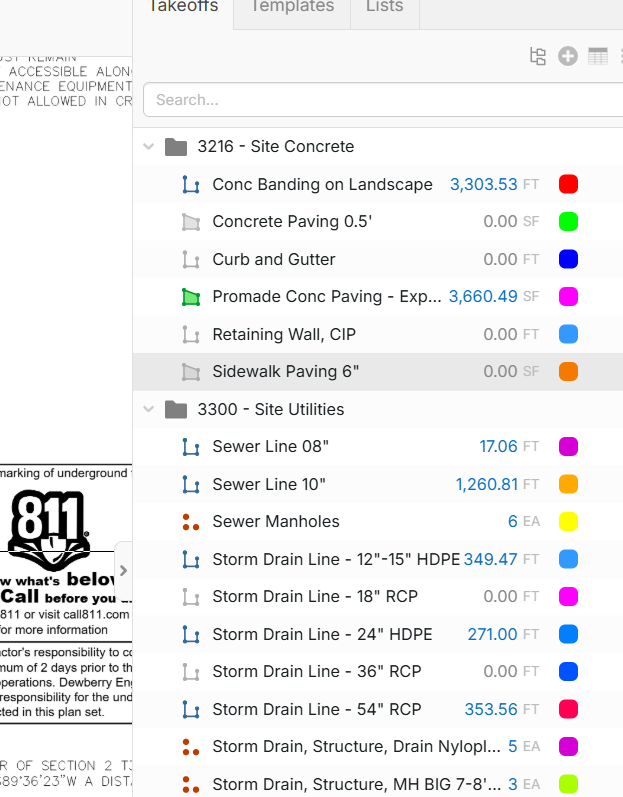
Task: Click the folder tree structure icon
Action: click(x=538, y=57)
